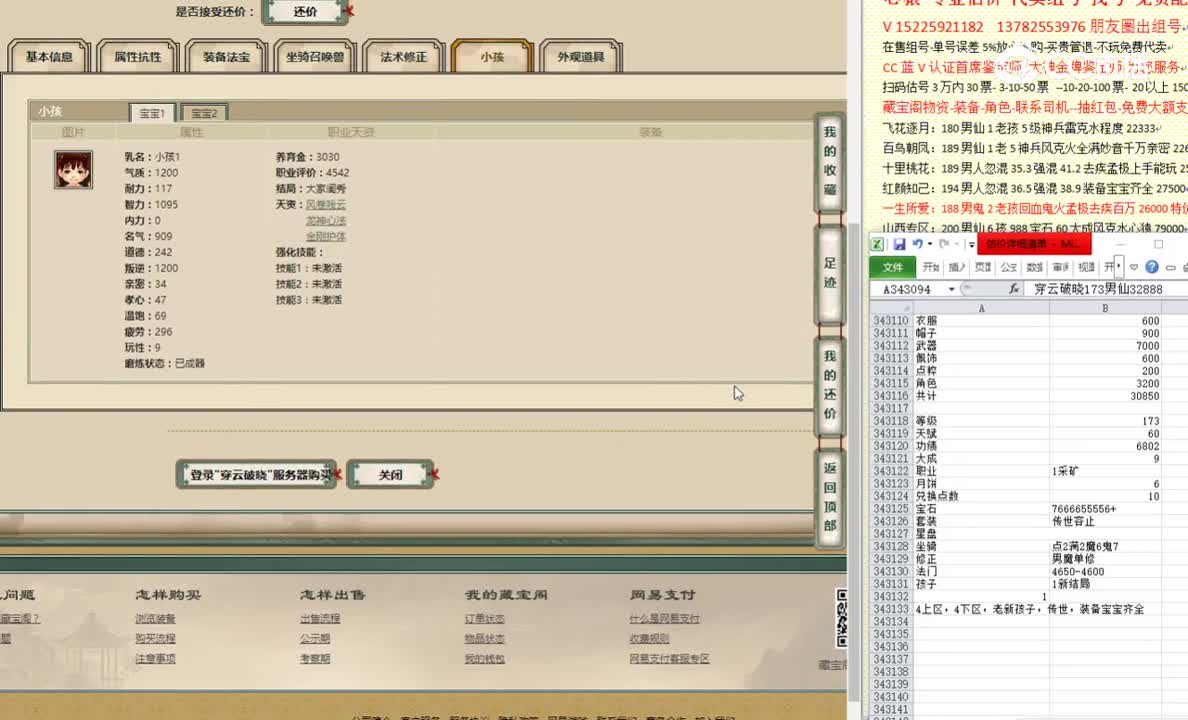Click the Excel program icon in the title bar
The height and width of the screenshot is (720, 1188).
(878, 245)
